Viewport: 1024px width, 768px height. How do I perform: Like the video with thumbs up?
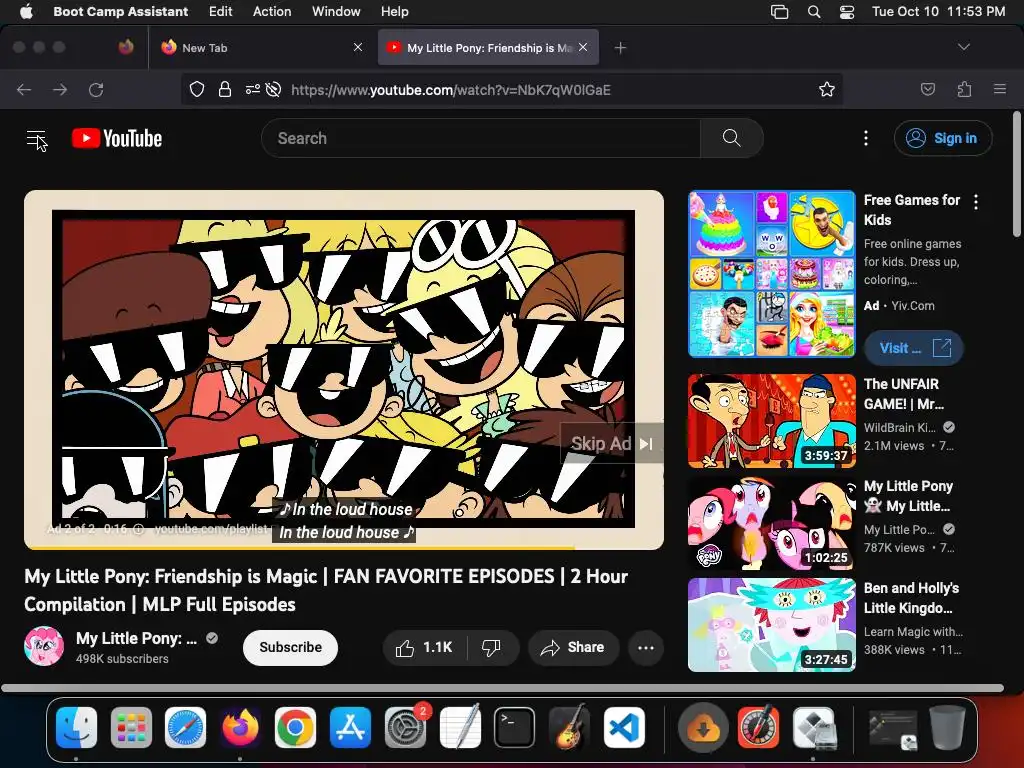pos(424,647)
